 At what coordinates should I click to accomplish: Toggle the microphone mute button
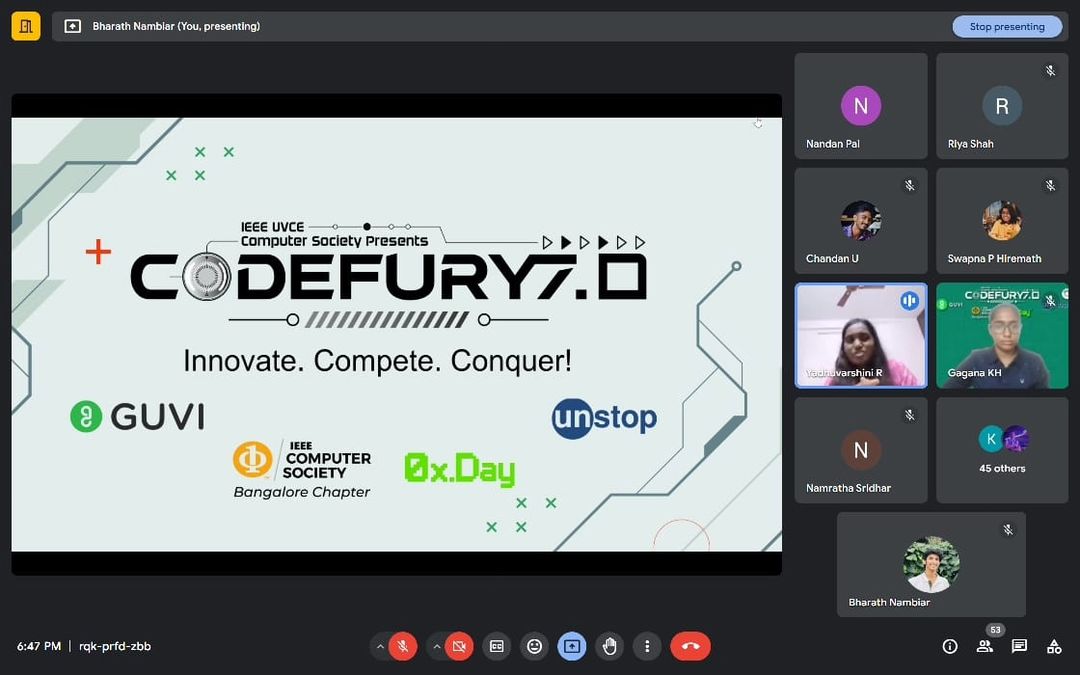tap(403, 646)
